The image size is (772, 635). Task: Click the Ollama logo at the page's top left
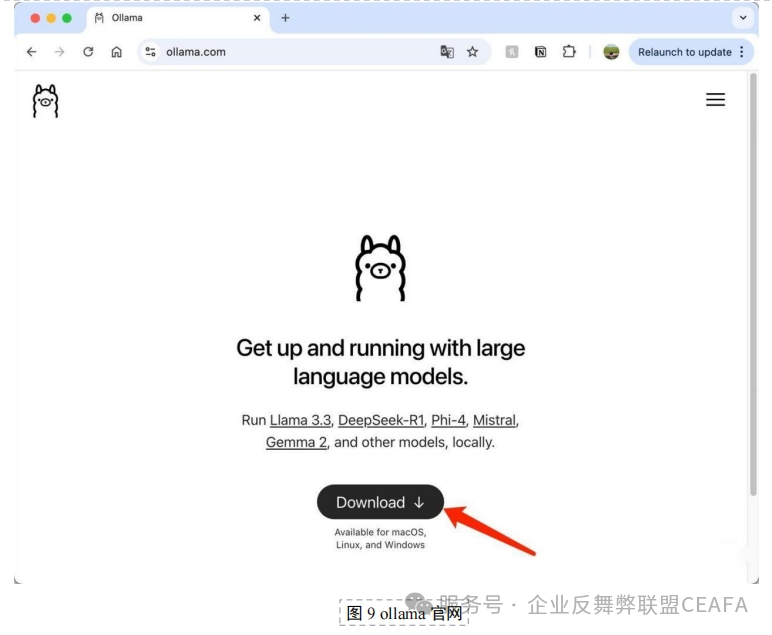pos(45,101)
